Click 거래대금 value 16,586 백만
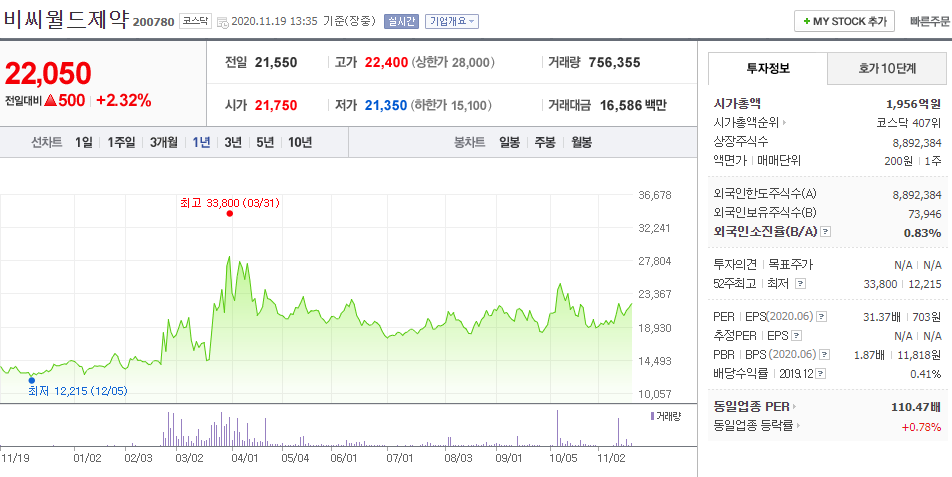Screen dimensions: 952x477 (x=633, y=106)
